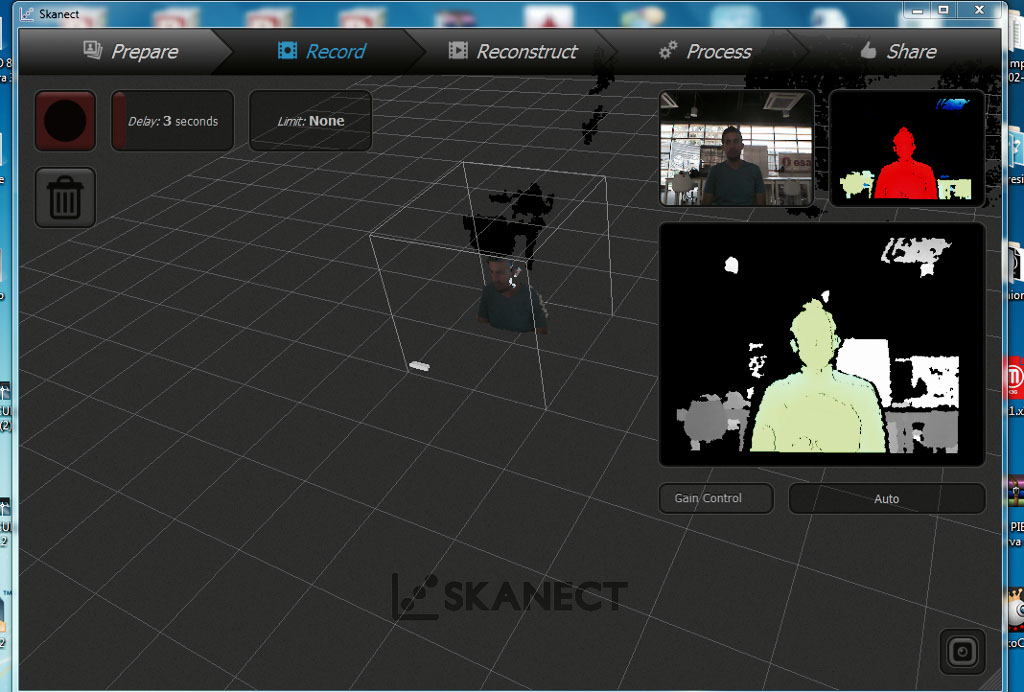
Task: Click the Auto gain button
Action: [886, 498]
